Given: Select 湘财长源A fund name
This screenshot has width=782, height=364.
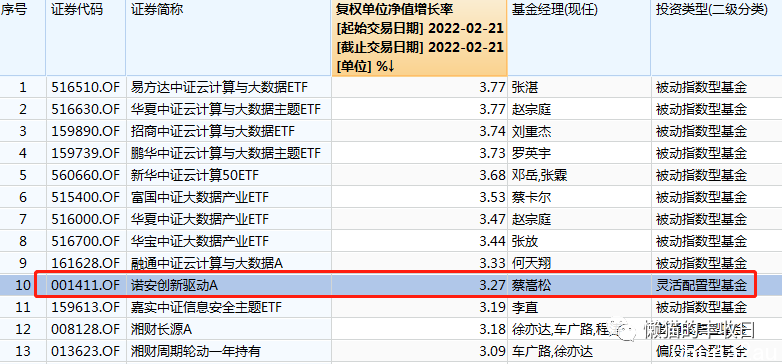Looking at the screenshot, I should coord(161,329).
